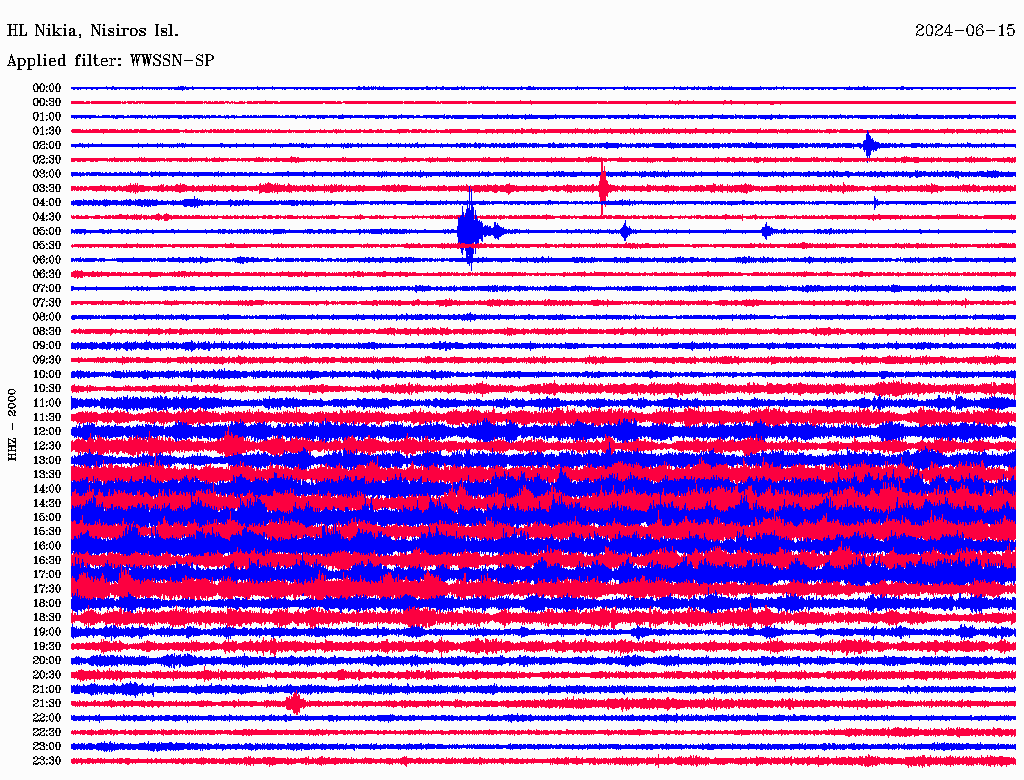Click the station title 'HL Nikia, Nisiros Isl.'
The width and height of the screenshot is (1024, 780).
pos(92,31)
